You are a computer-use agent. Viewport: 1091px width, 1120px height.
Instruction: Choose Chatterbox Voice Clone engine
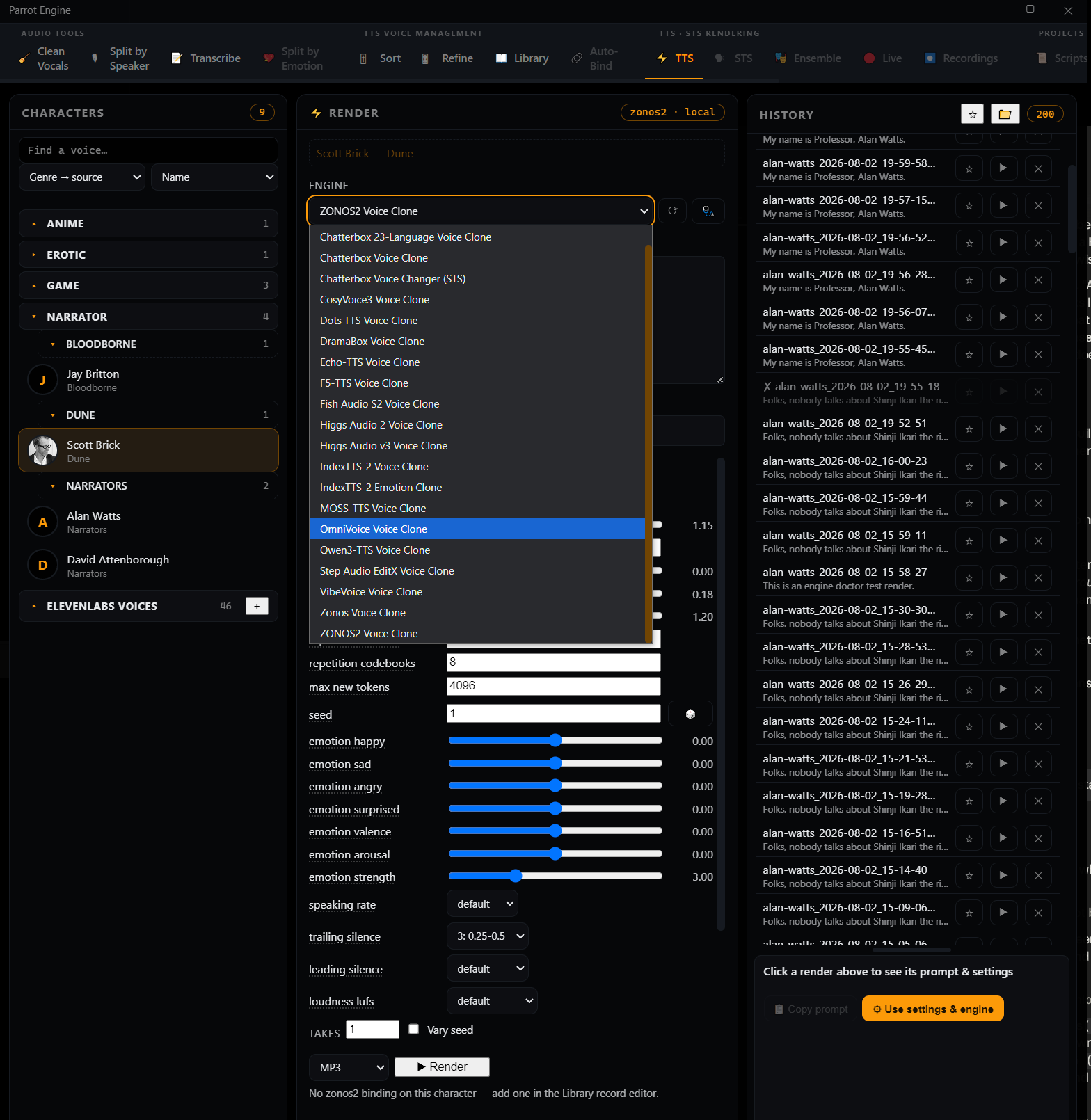click(477, 258)
